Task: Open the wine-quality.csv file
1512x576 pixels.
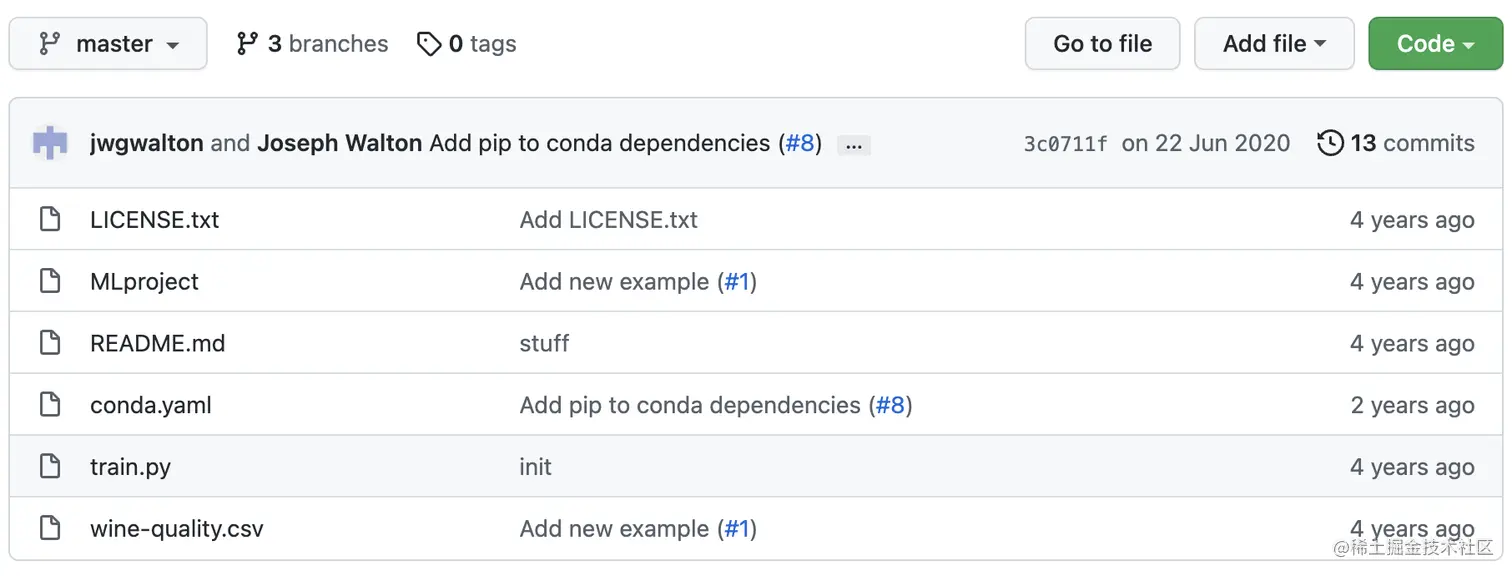Action: tap(176, 528)
